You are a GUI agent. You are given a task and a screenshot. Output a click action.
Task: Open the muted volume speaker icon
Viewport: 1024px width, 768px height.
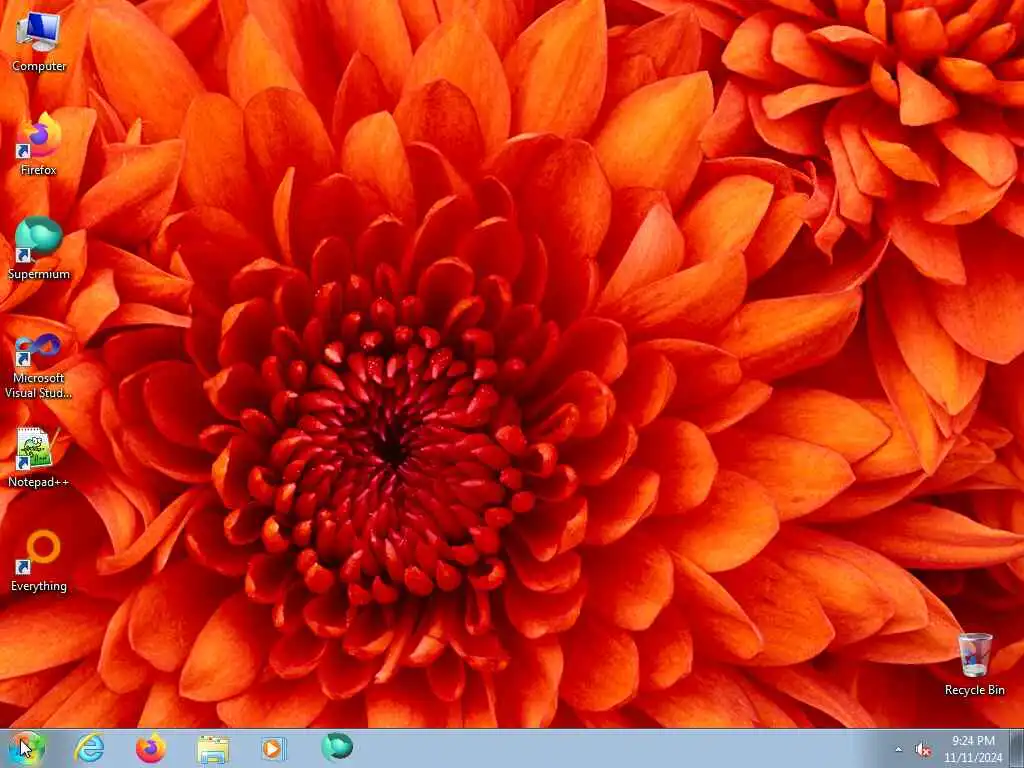click(x=923, y=750)
